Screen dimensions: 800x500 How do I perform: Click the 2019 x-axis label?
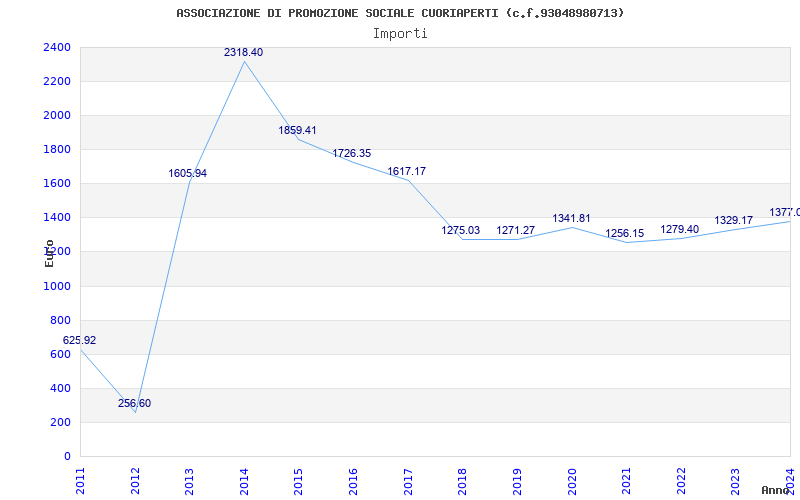(517, 481)
